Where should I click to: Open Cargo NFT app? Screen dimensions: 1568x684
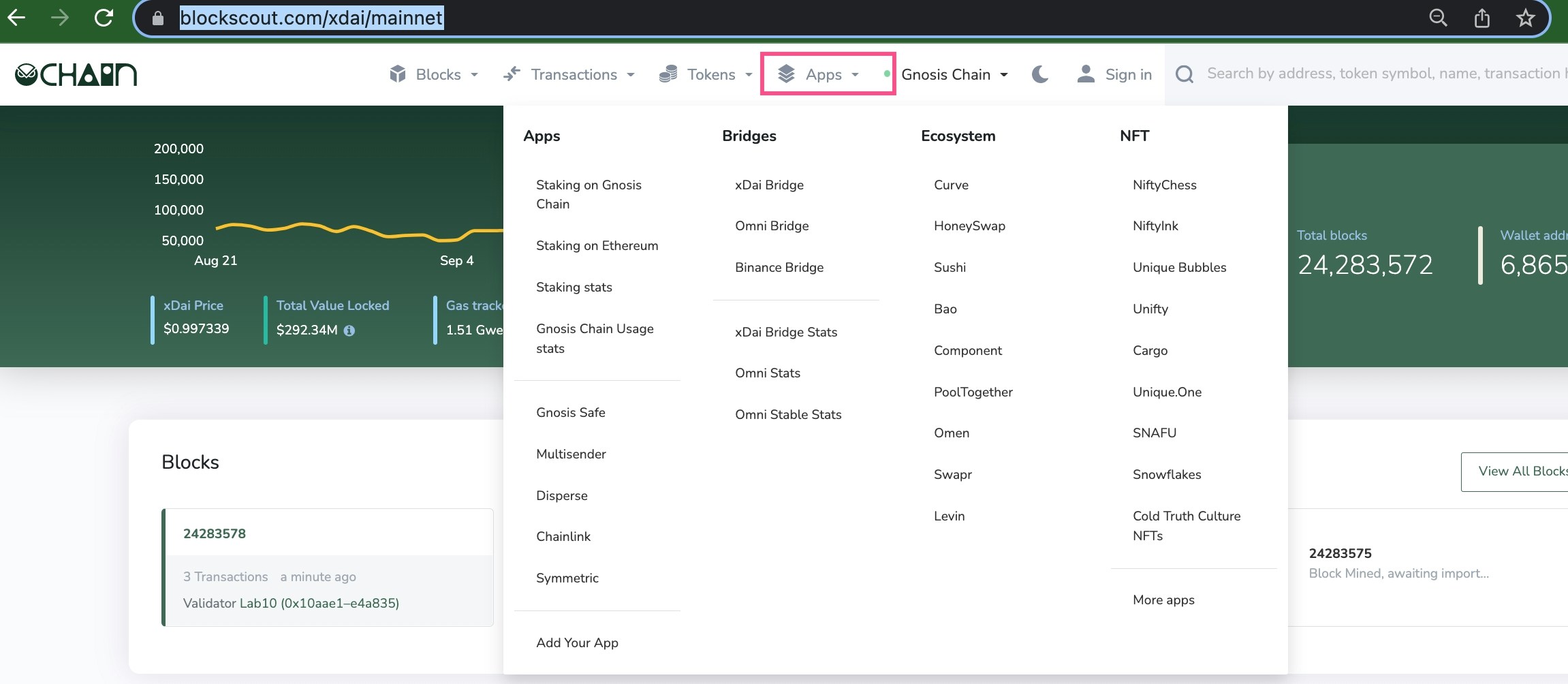[1150, 350]
